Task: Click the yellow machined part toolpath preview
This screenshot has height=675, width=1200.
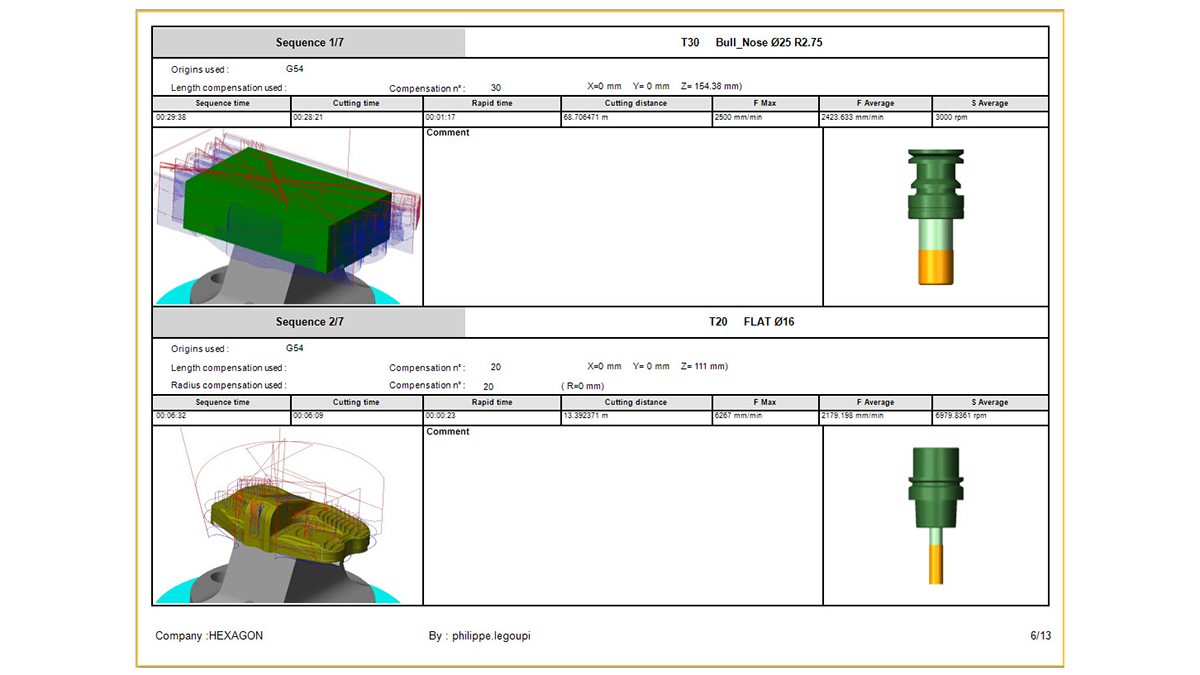Action: tap(287, 515)
